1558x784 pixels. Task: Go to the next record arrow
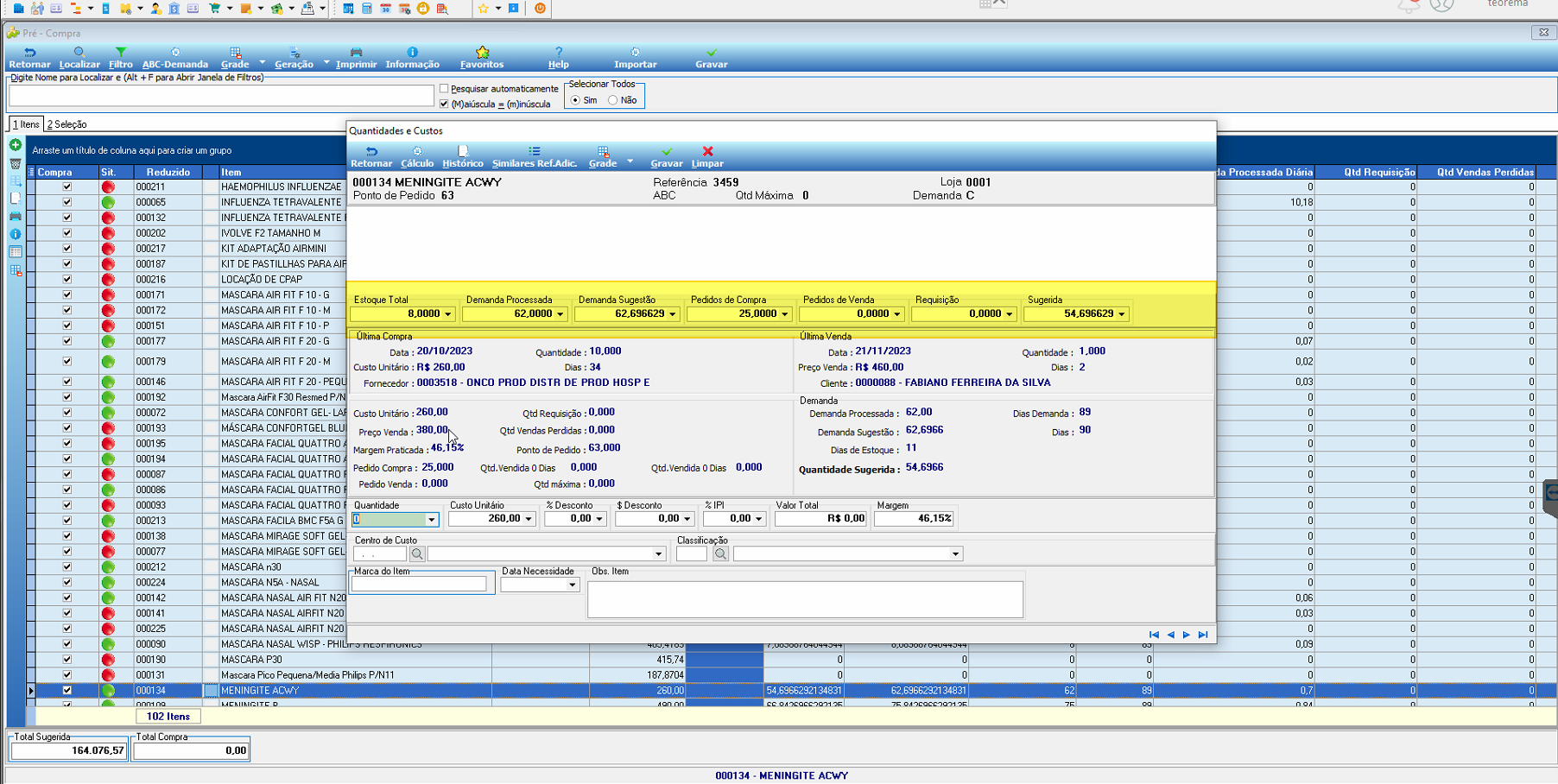click(1187, 635)
